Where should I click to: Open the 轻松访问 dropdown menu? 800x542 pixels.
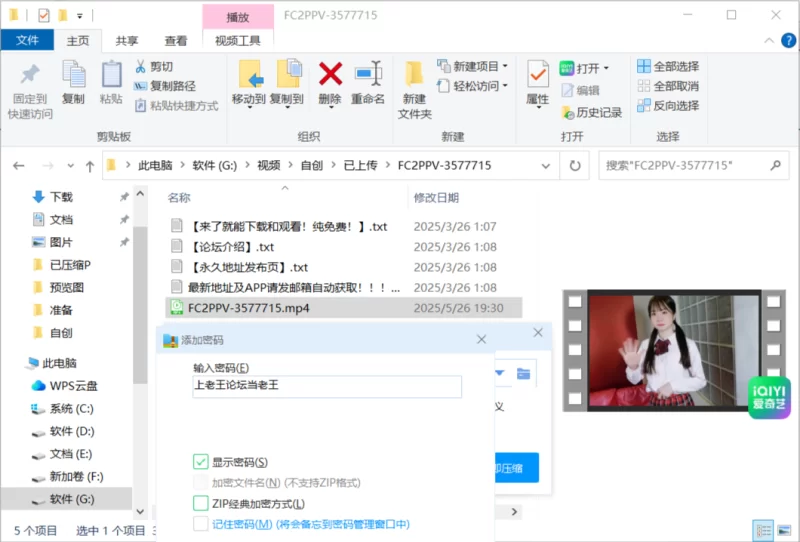coord(505,86)
